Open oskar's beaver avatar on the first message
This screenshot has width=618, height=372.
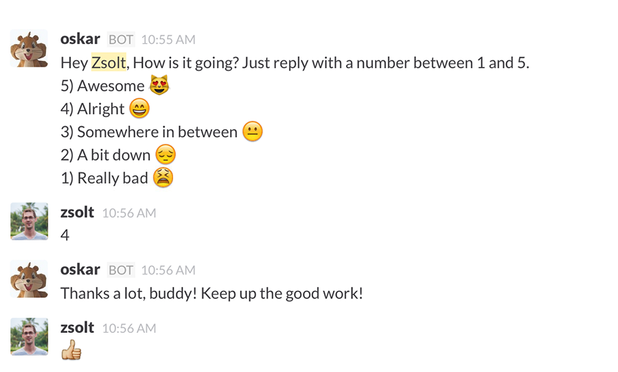tap(29, 49)
